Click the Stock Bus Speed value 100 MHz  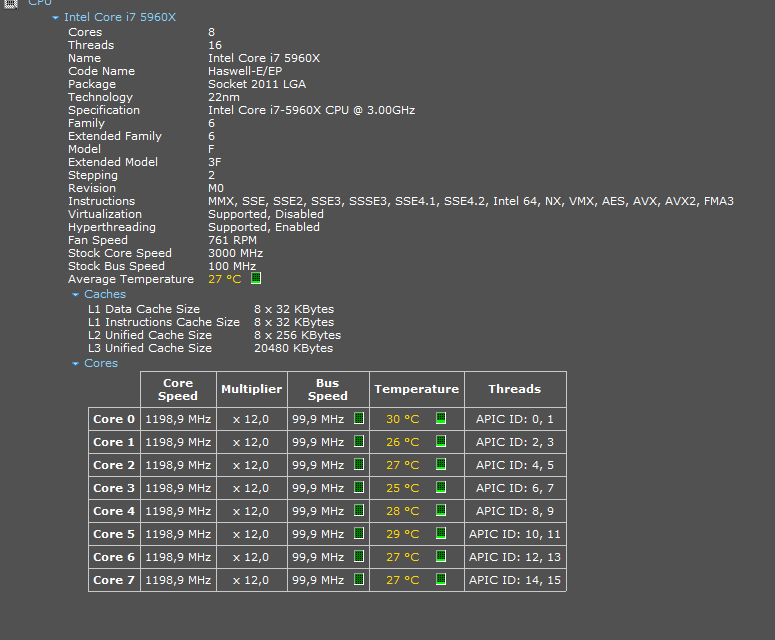(x=232, y=266)
